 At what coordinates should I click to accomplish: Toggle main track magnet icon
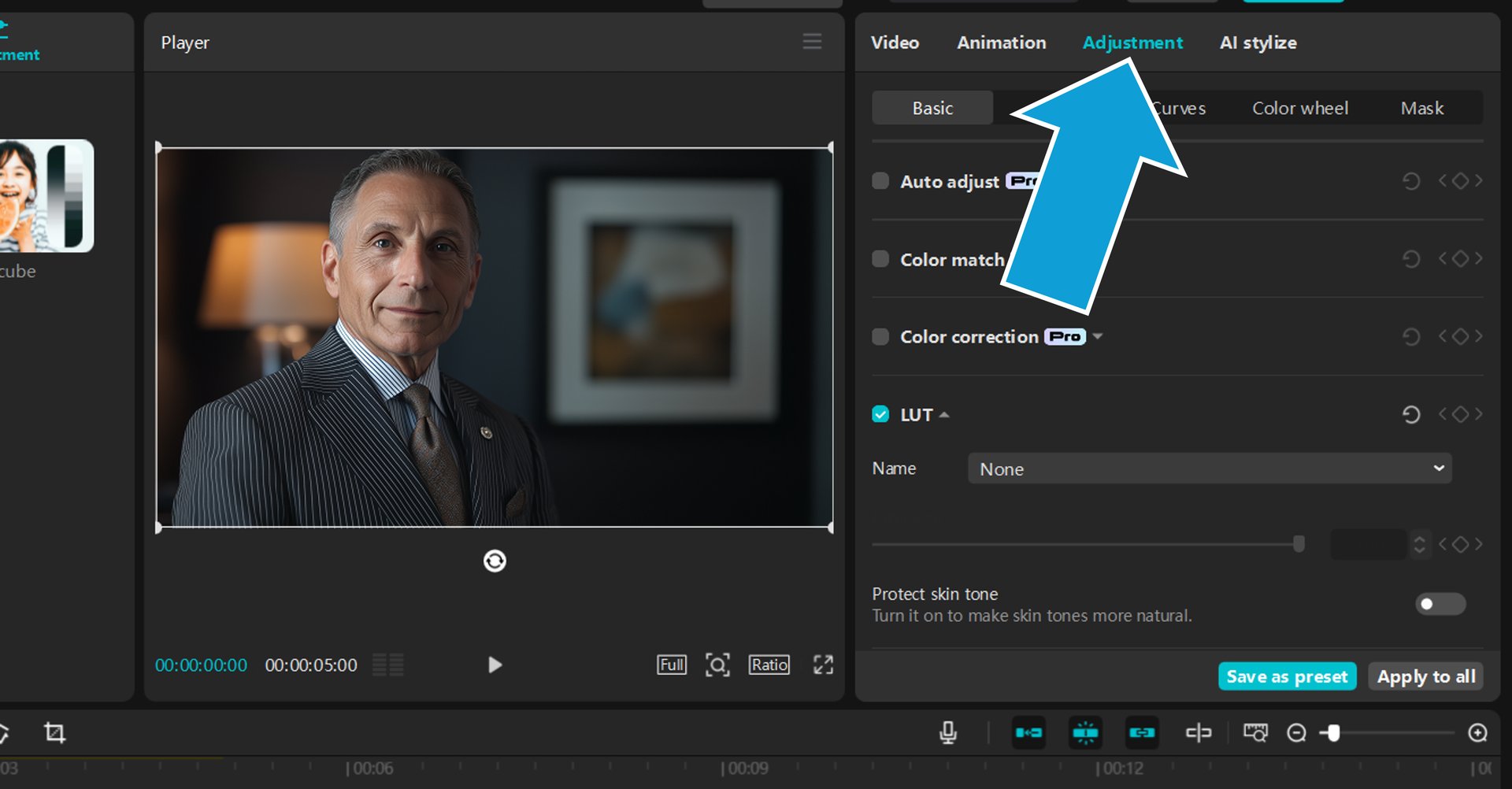click(1028, 733)
